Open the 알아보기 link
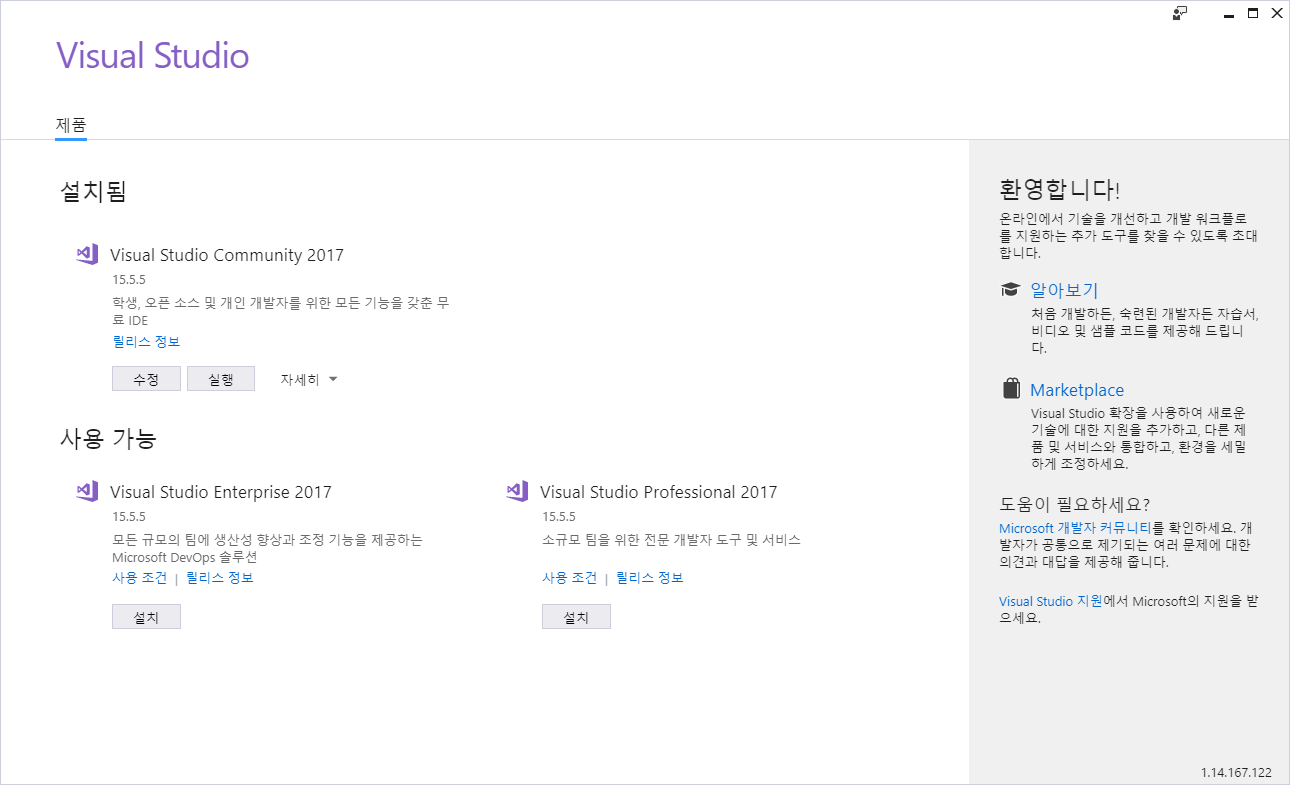This screenshot has width=1290, height=785. point(1064,290)
